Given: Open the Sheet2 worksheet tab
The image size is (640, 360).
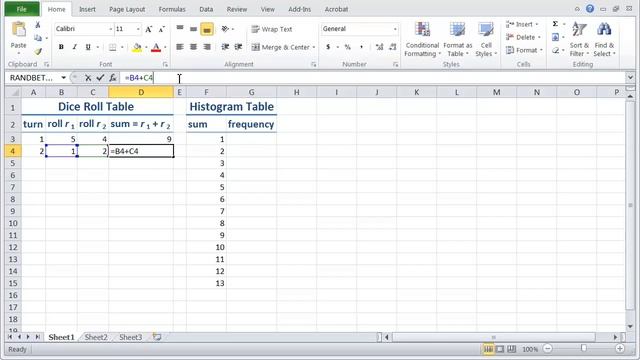Looking at the screenshot, I should coord(96,337).
